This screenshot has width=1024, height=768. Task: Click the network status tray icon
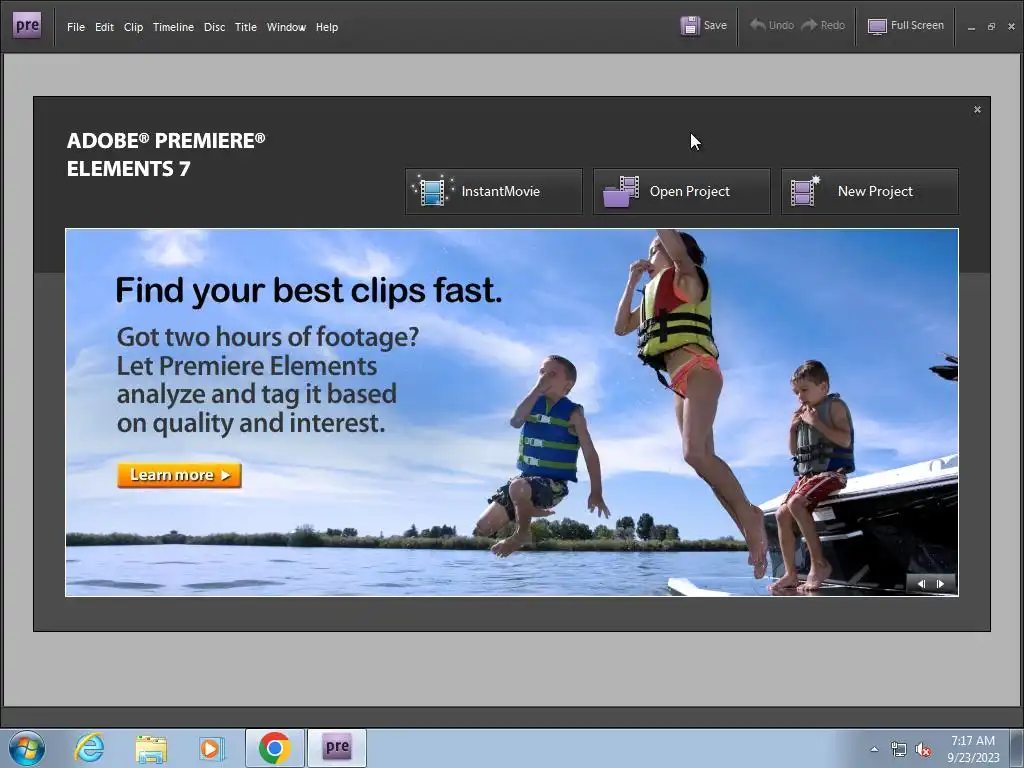coord(899,749)
